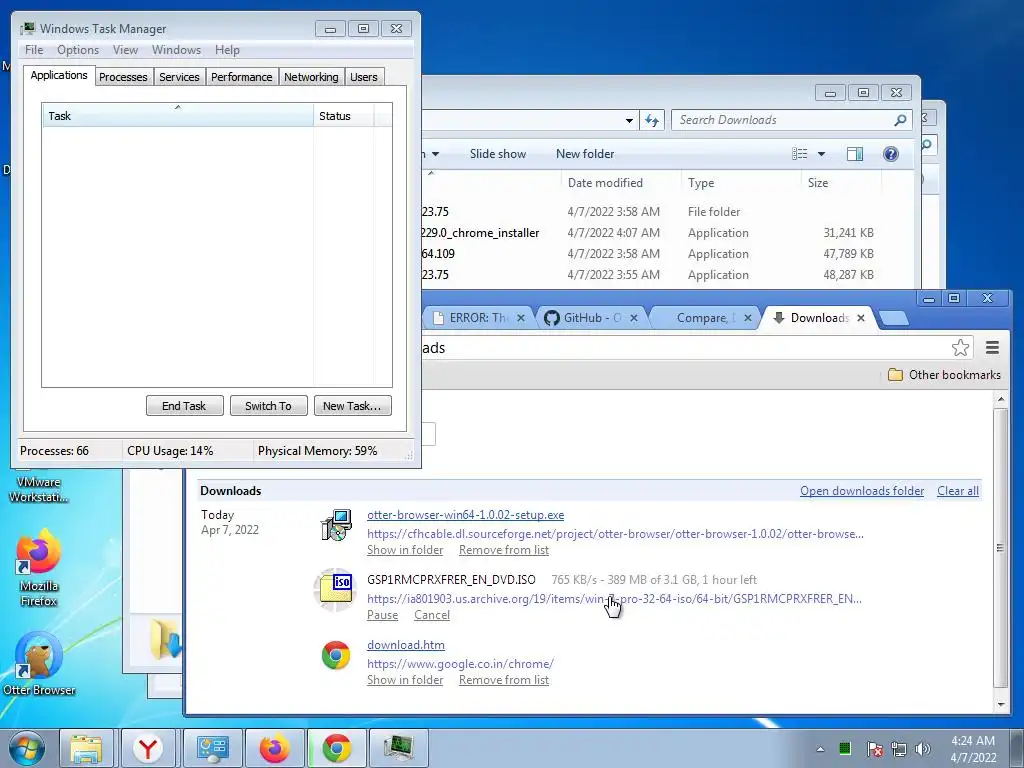1024x768 pixels.
Task: Click the green CPU meter tray icon
Action: 845,748
